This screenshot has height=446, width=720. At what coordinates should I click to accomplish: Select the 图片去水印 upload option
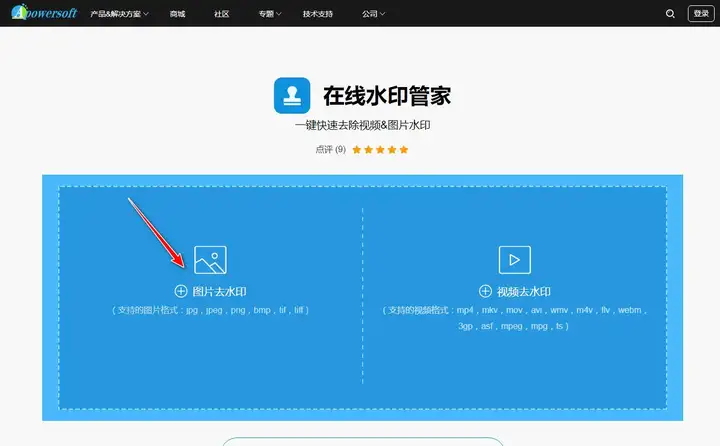tap(219, 291)
